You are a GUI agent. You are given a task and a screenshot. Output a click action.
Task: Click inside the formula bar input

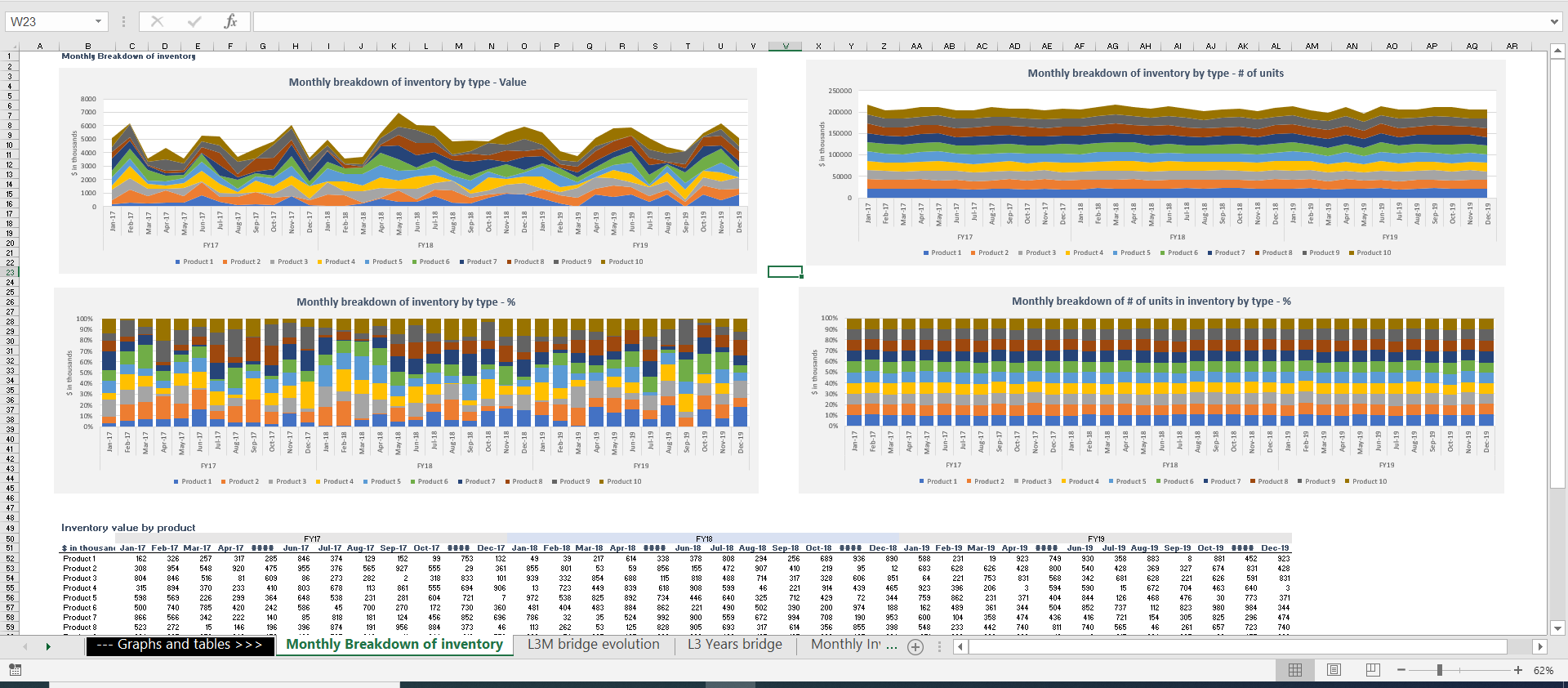pyautogui.click(x=898, y=21)
